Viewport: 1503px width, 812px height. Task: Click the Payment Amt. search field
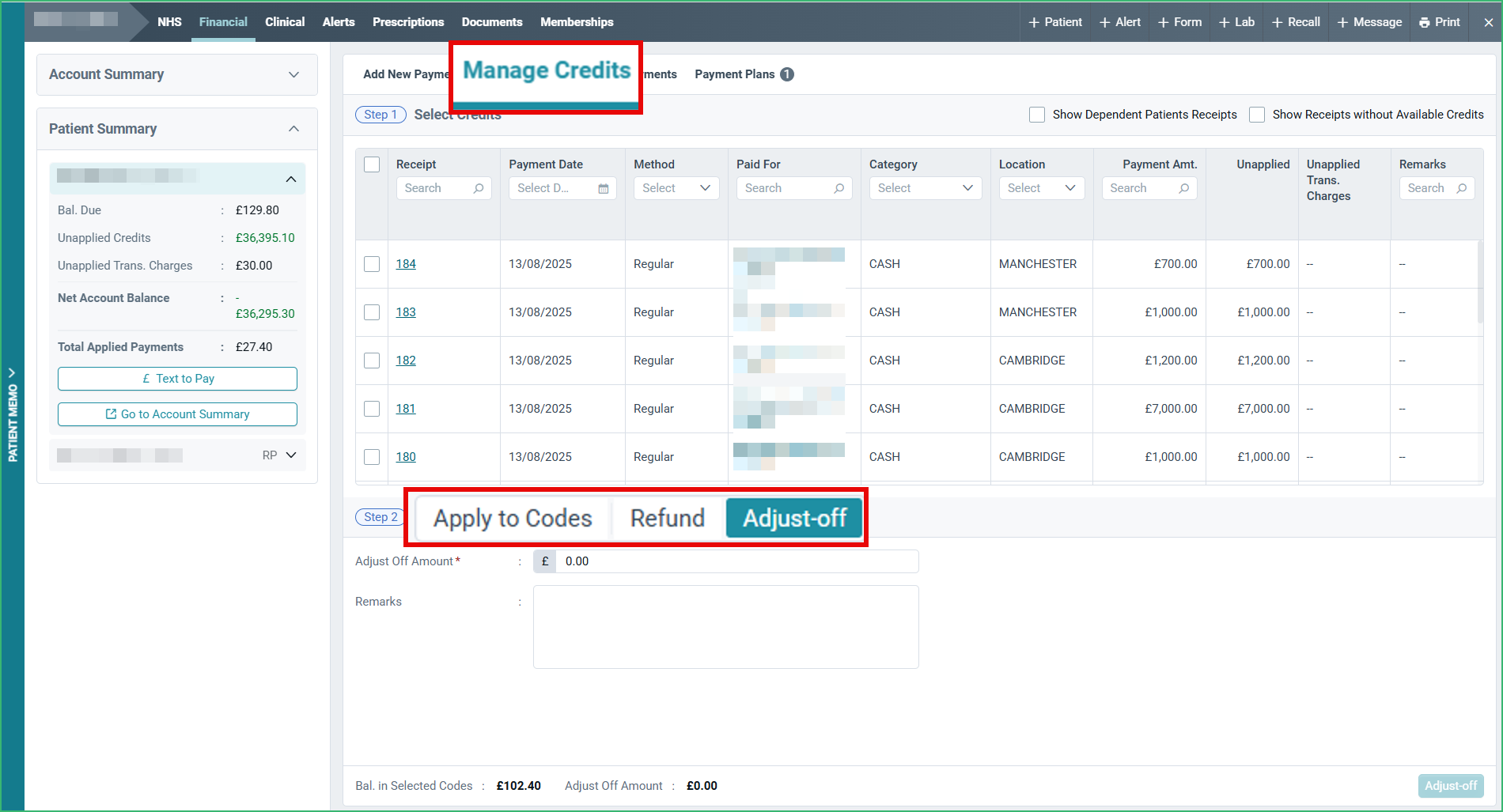[x=1149, y=188]
